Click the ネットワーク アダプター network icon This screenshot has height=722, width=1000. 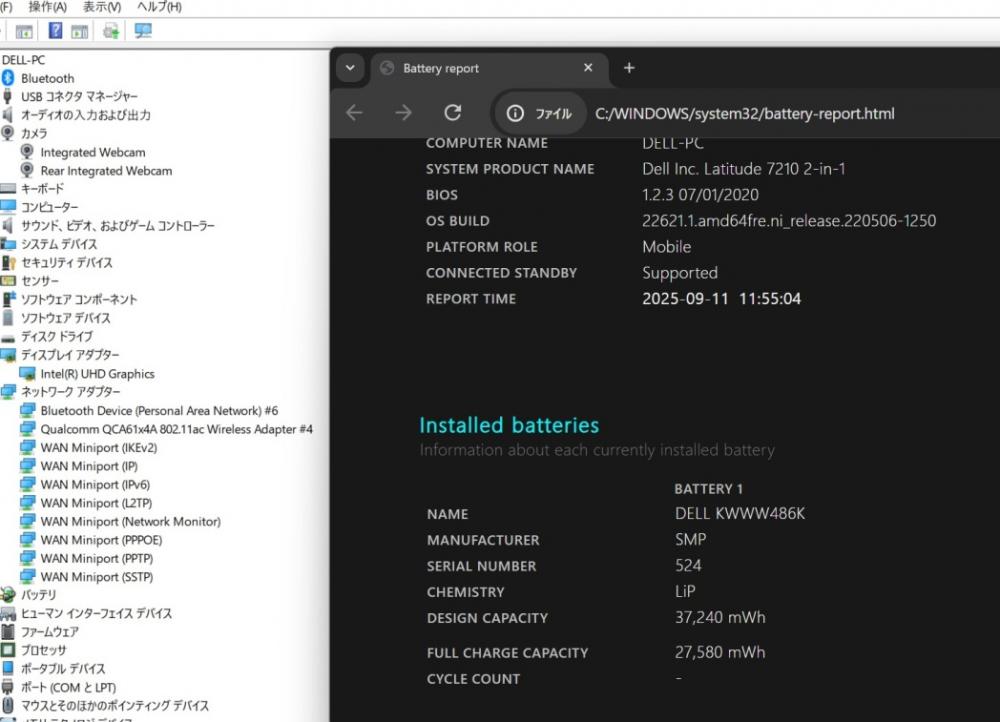tap(8, 392)
